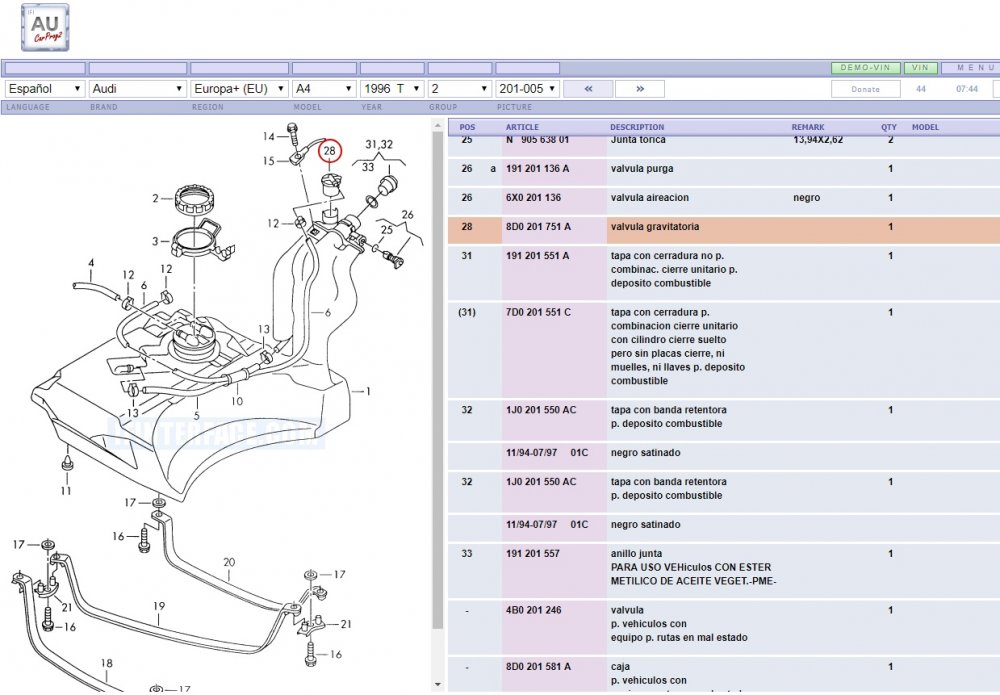Click the QTY column header
This screenshot has width=1000, height=695.
point(888,127)
